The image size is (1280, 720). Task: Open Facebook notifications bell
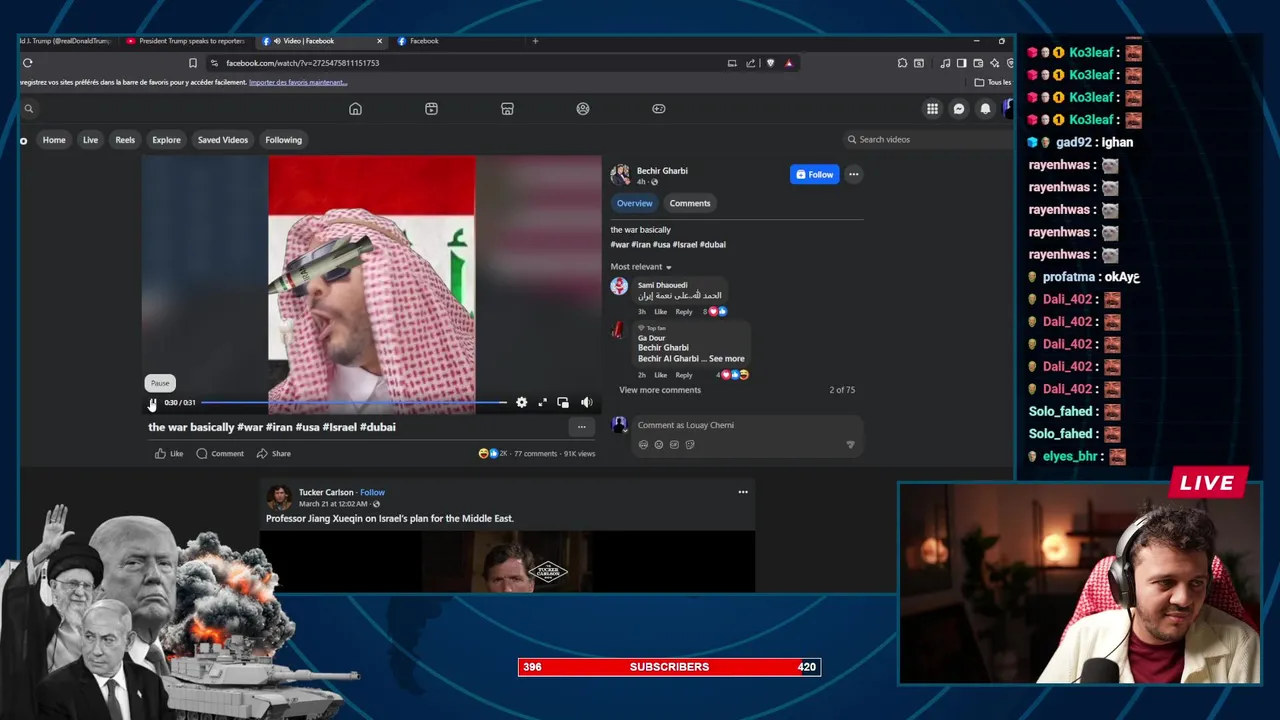985,109
